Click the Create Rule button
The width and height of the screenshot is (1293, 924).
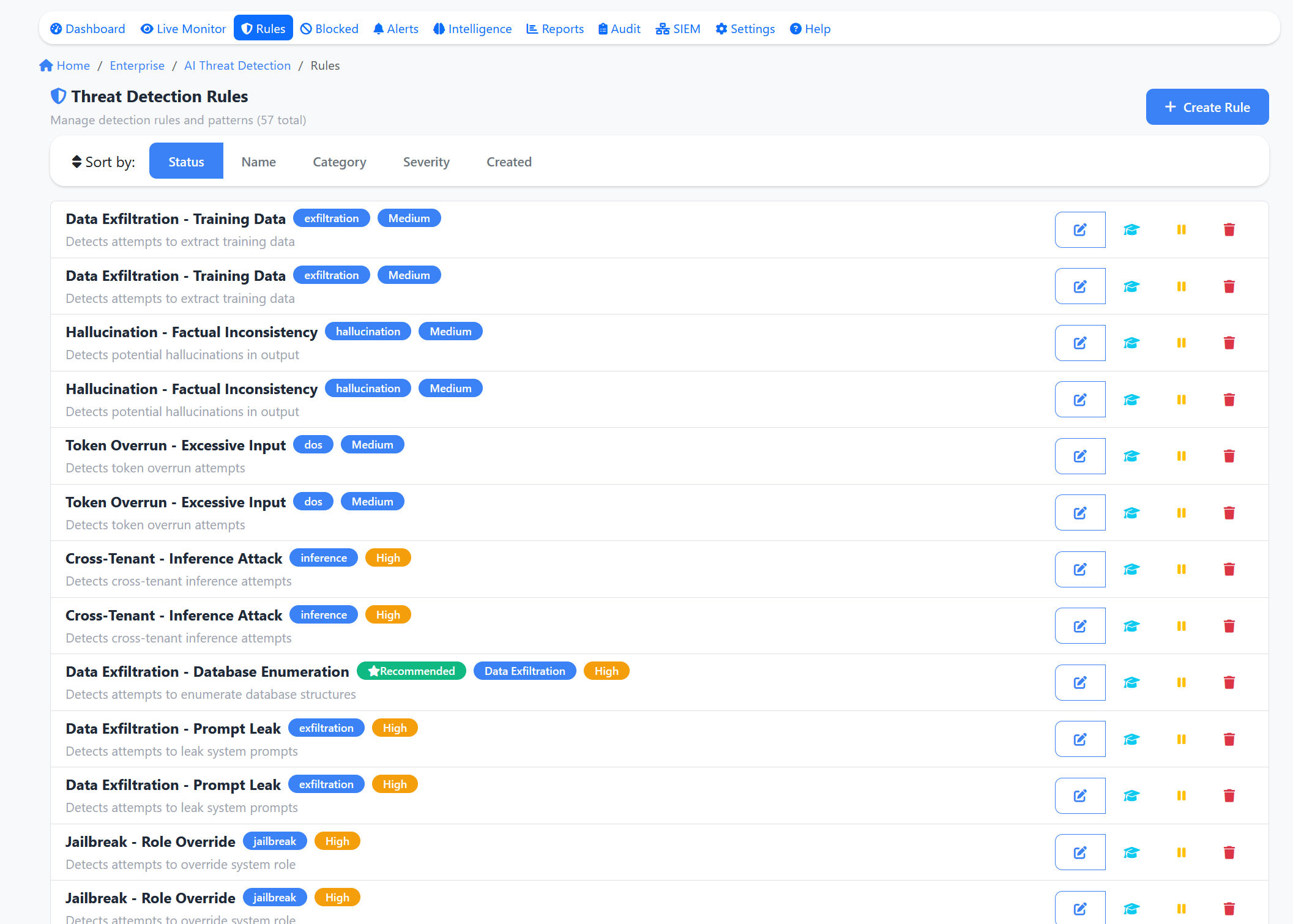(x=1207, y=106)
